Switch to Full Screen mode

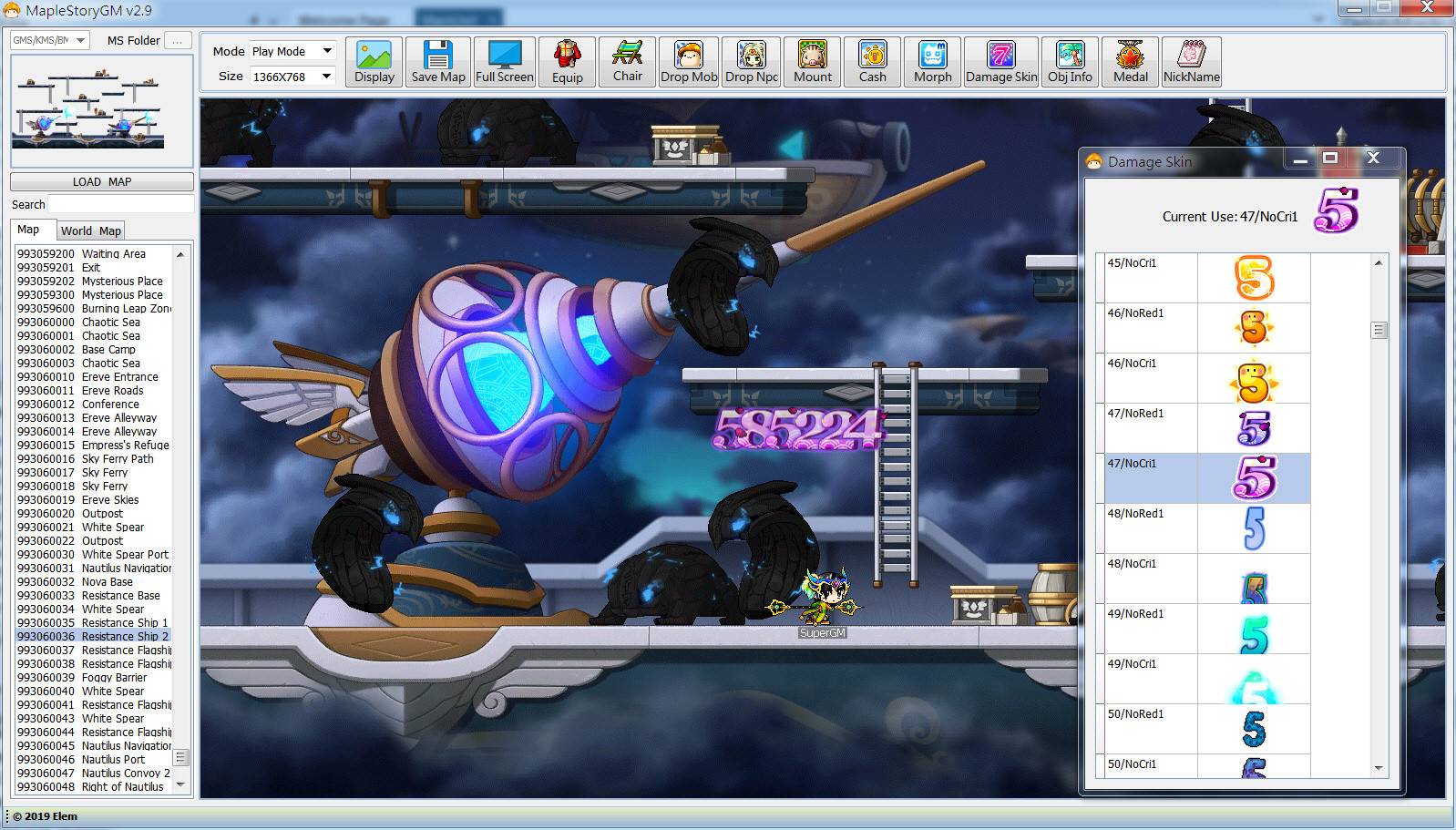[x=504, y=62]
